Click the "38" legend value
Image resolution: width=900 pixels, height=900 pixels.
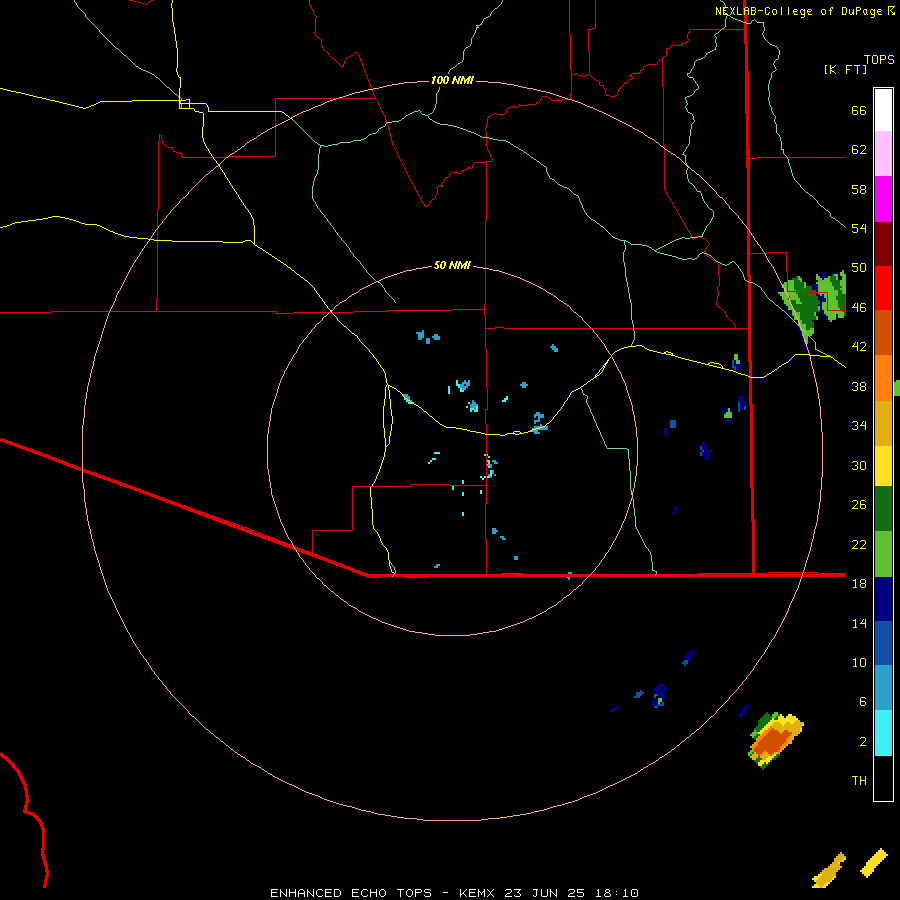click(x=859, y=387)
